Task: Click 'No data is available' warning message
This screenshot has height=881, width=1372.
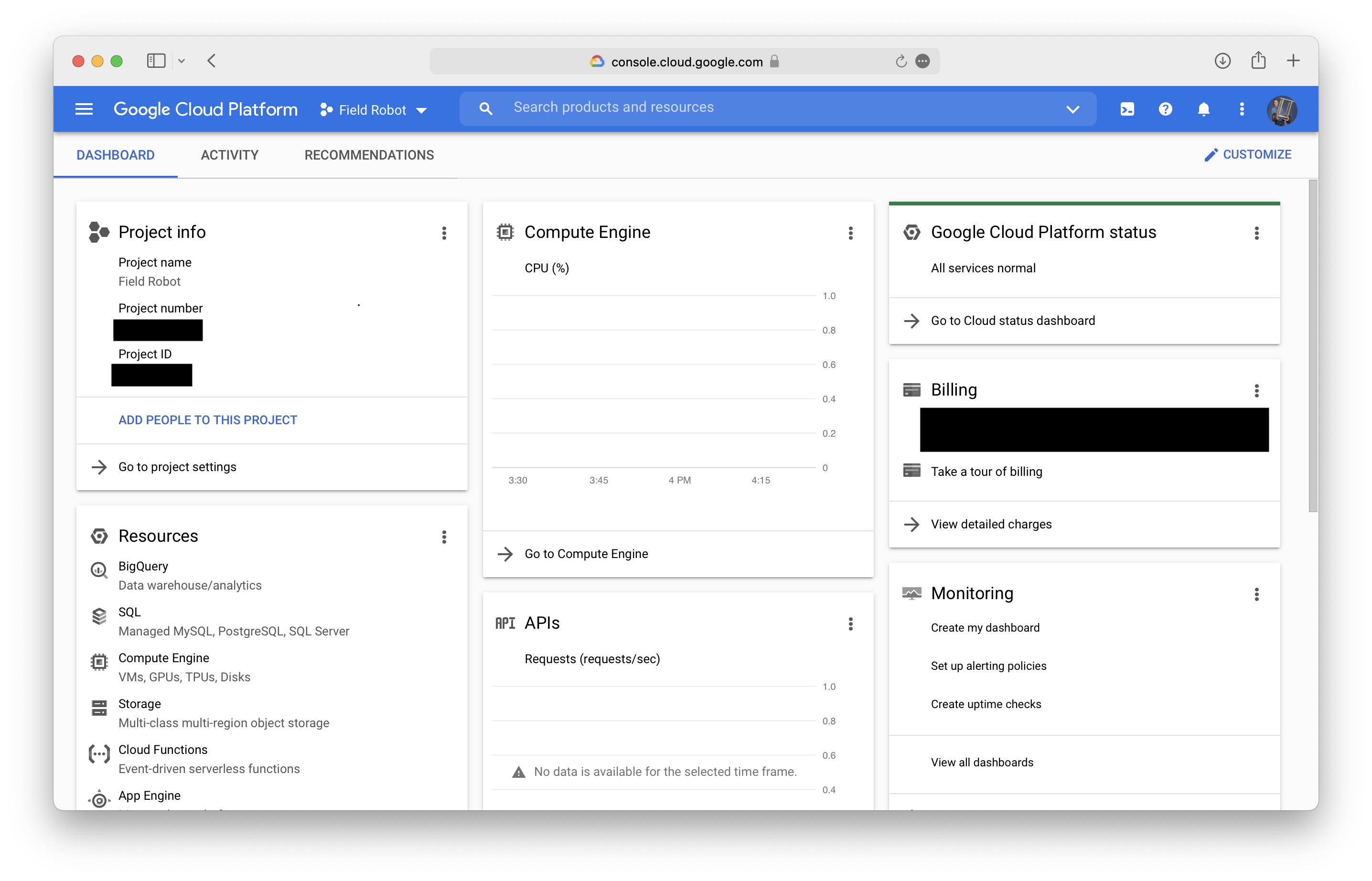Action: pyautogui.click(x=654, y=772)
